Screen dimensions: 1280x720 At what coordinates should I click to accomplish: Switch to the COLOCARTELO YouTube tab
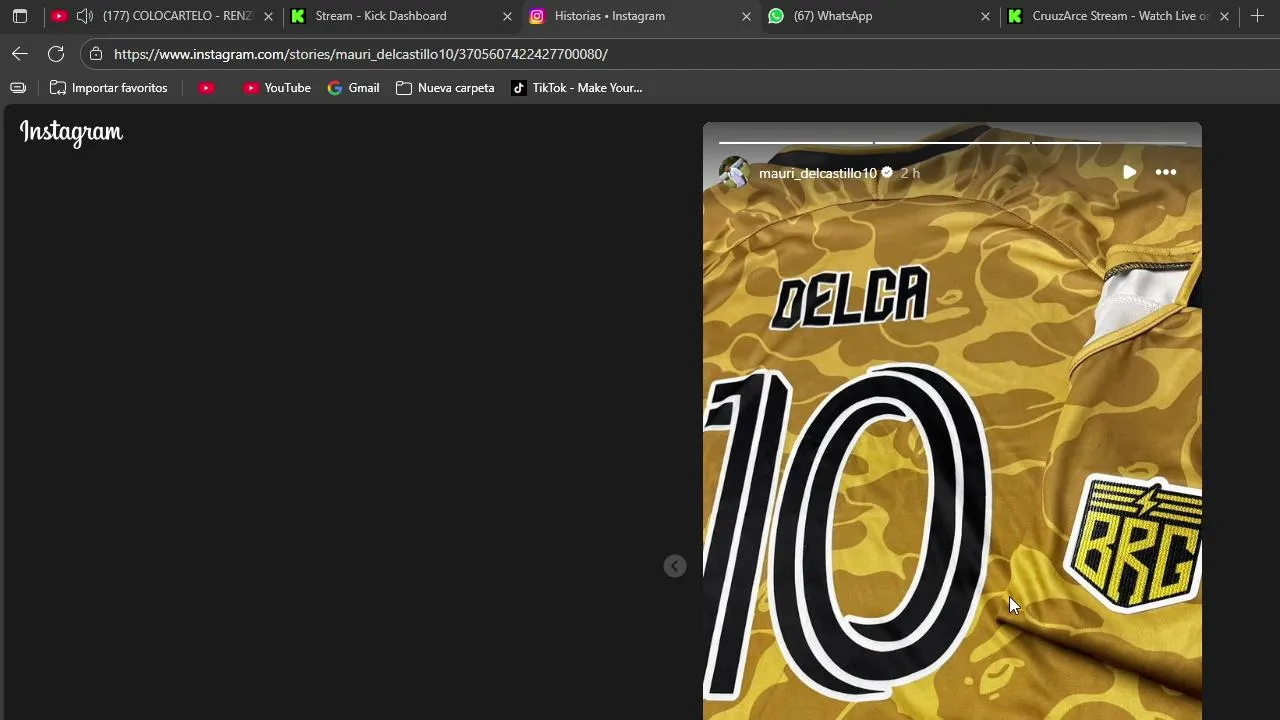pos(160,16)
